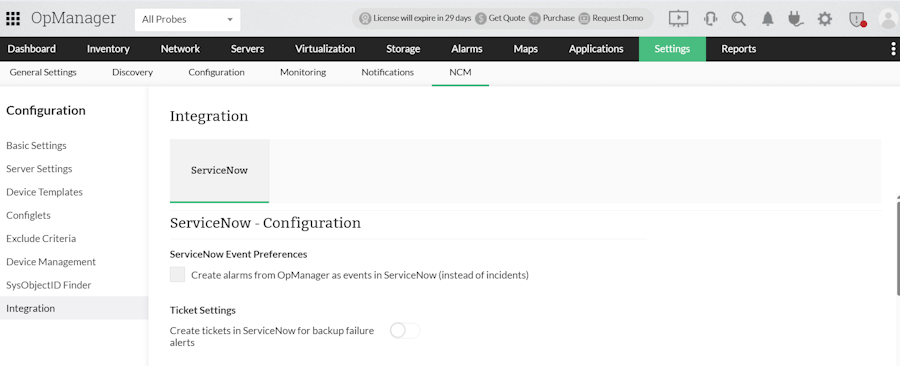
Task: Open the support headset icon
Action: (710, 18)
